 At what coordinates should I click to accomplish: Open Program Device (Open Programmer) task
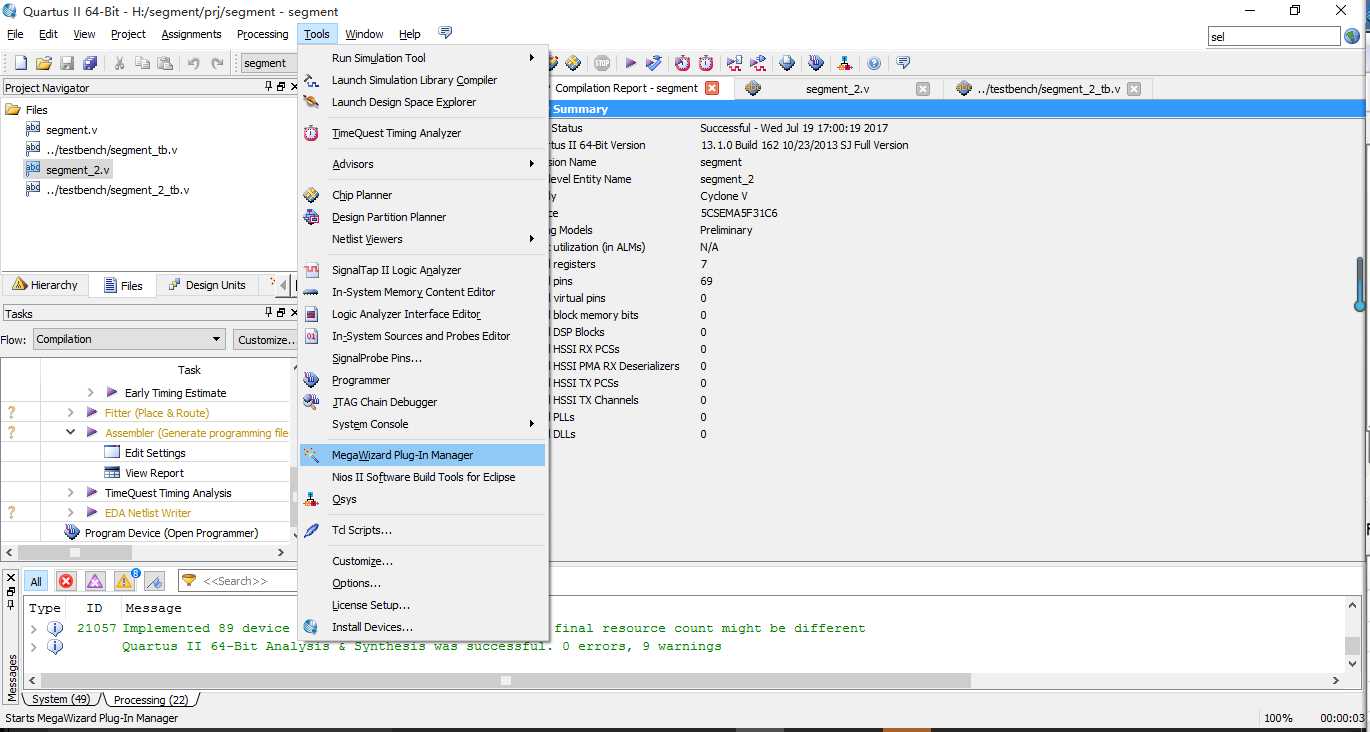[x=171, y=533]
